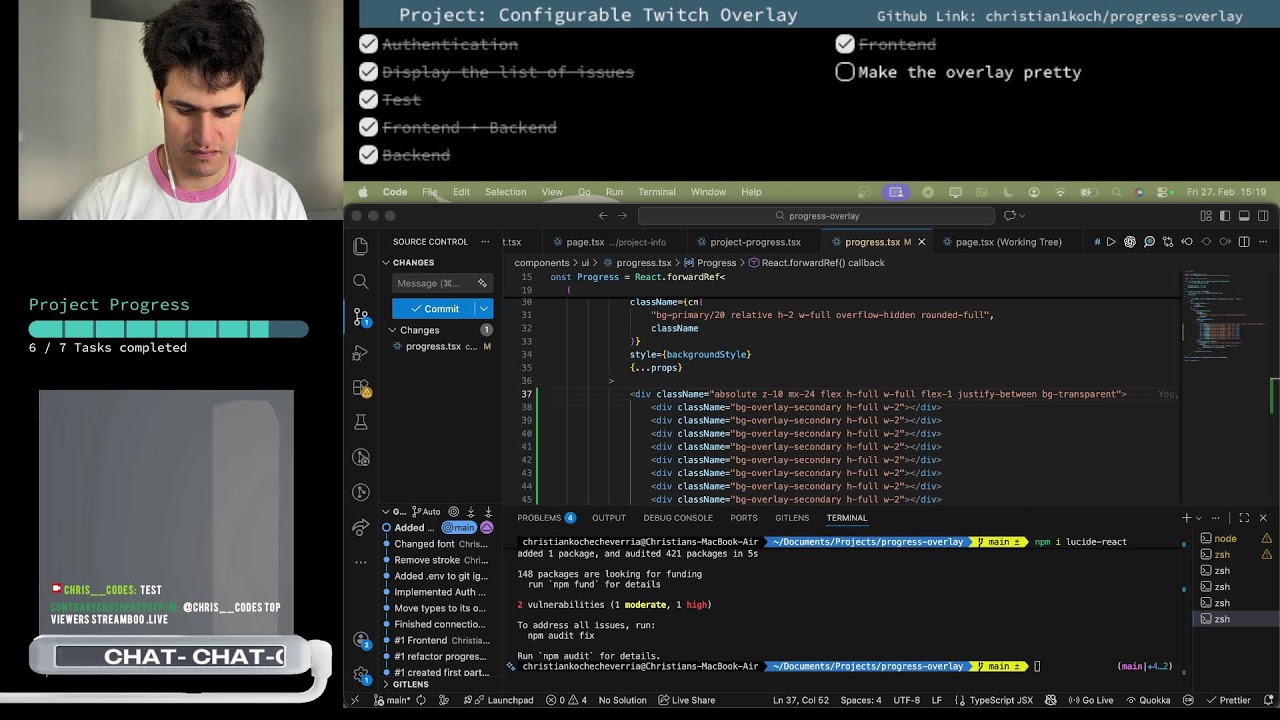Toggle the 'Display the list of issues' checkbox
The width and height of the screenshot is (1280, 720).
[x=368, y=72]
